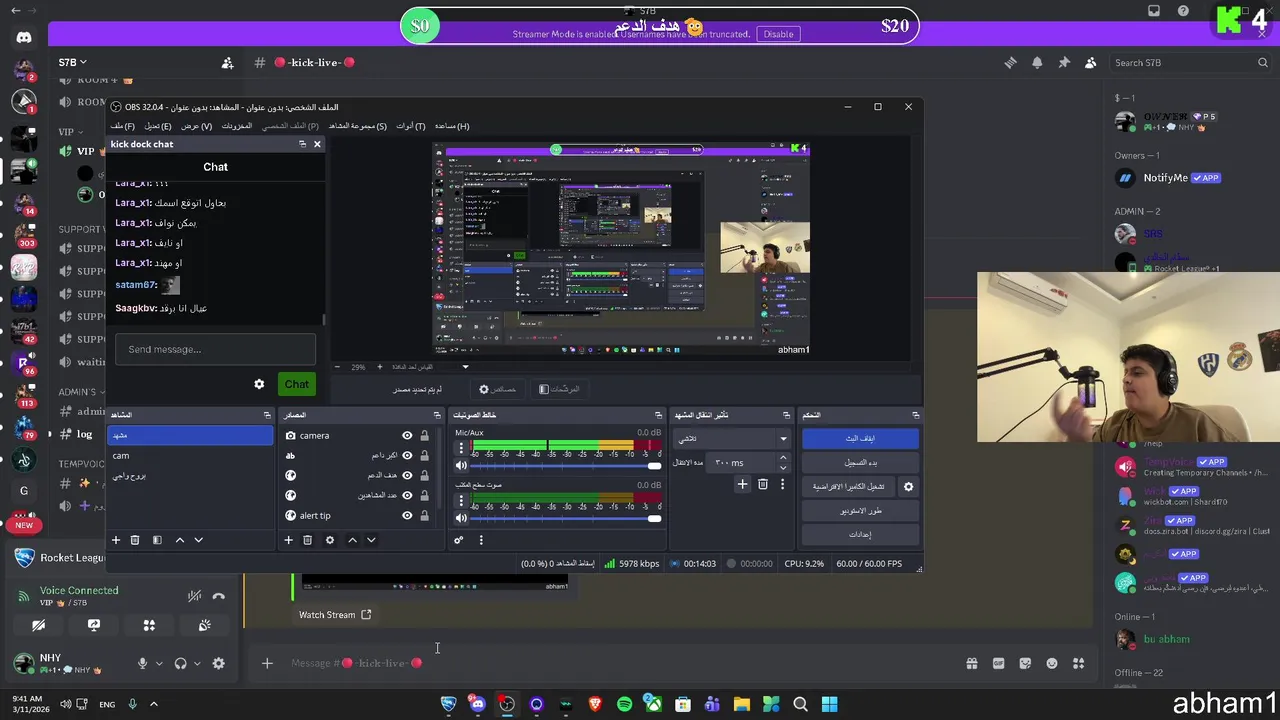The height and width of the screenshot is (720, 1280).
Task: Toggle lock on the alert tip source
Action: tap(424, 515)
